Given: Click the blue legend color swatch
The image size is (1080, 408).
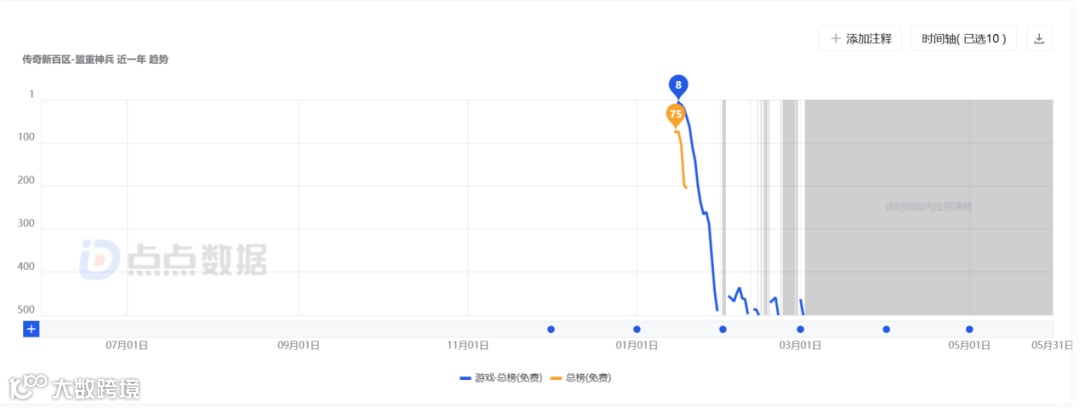Looking at the screenshot, I should coord(465,378).
